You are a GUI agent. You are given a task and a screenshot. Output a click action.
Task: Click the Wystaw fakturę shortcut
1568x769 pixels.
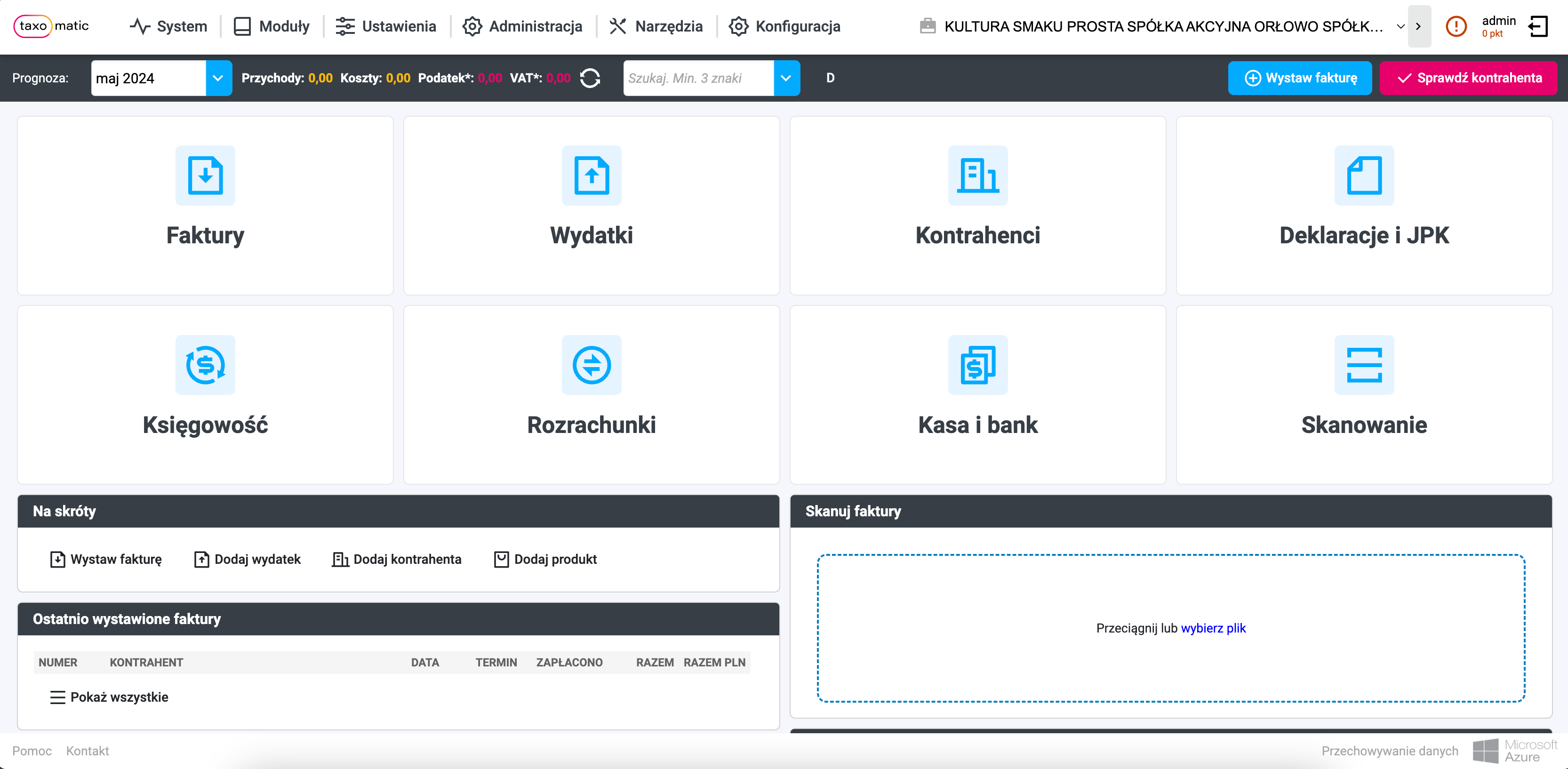click(x=106, y=559)
